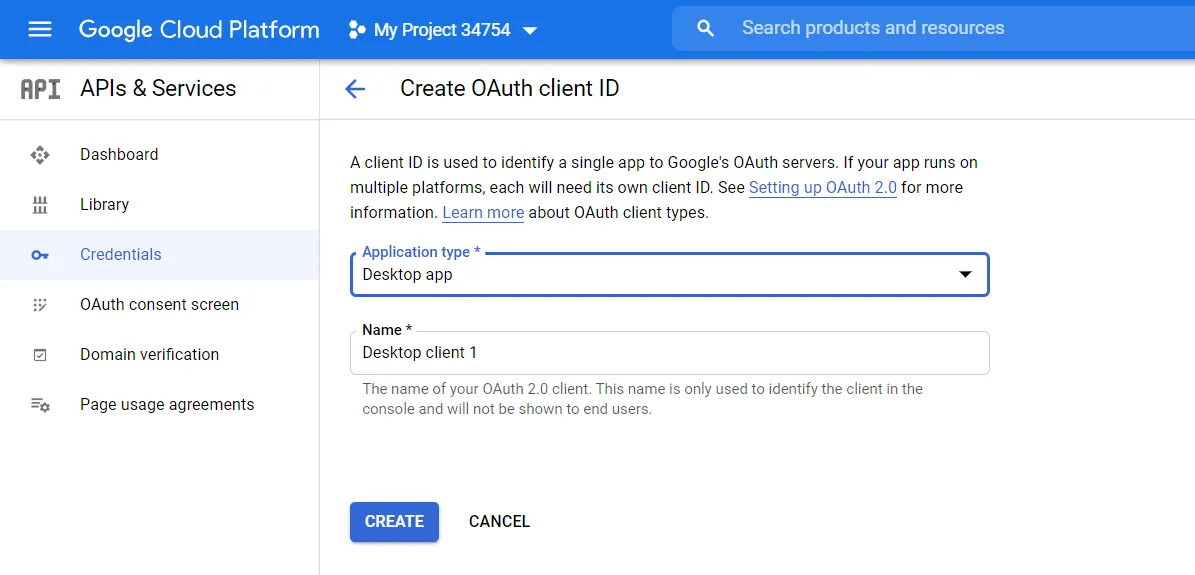Select Credentials in the sidebar

pos(159,255)
